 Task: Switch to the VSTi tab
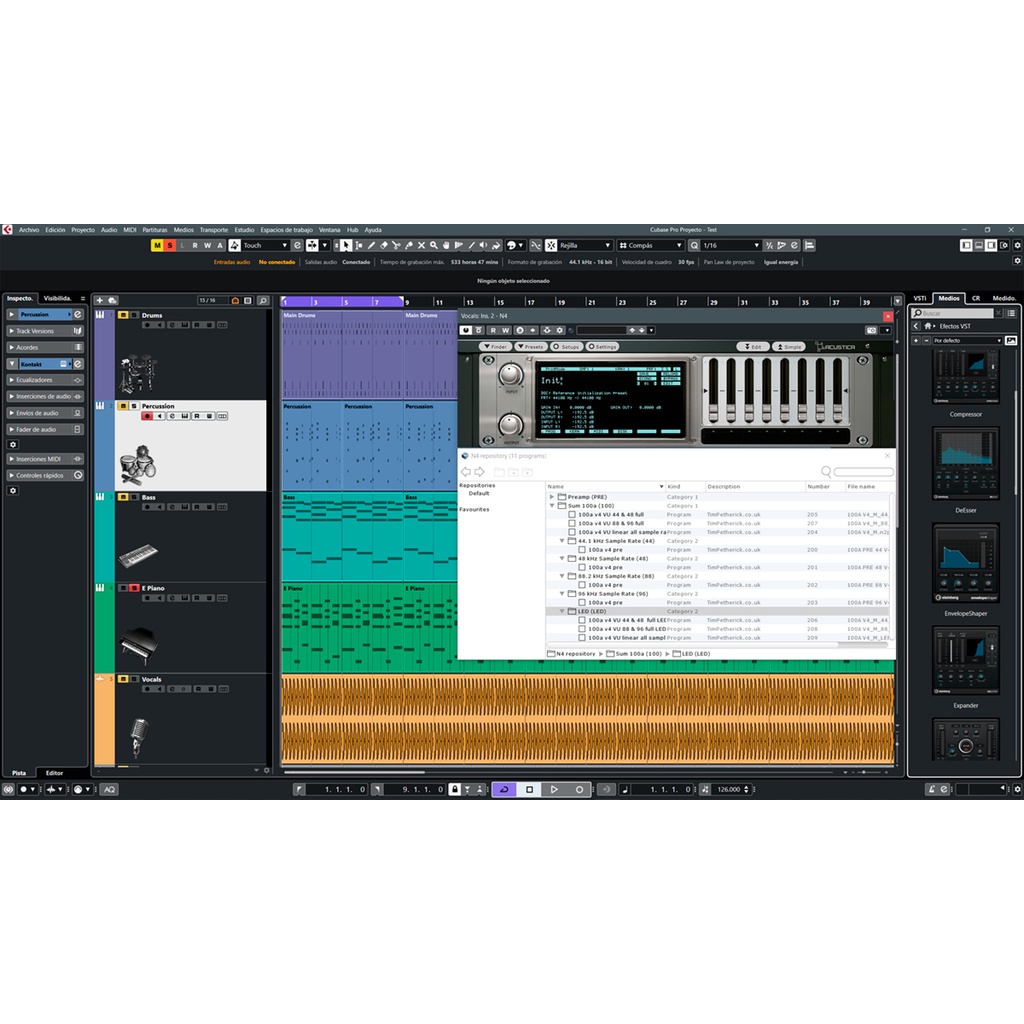pos(920,298)
